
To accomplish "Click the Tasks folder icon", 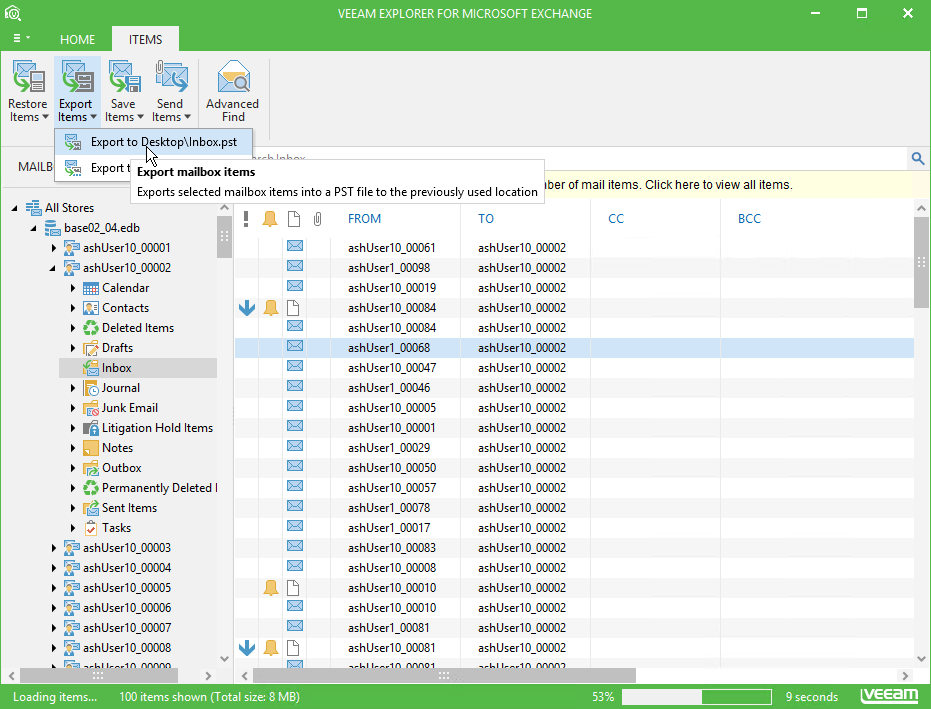I will (91, 528).
